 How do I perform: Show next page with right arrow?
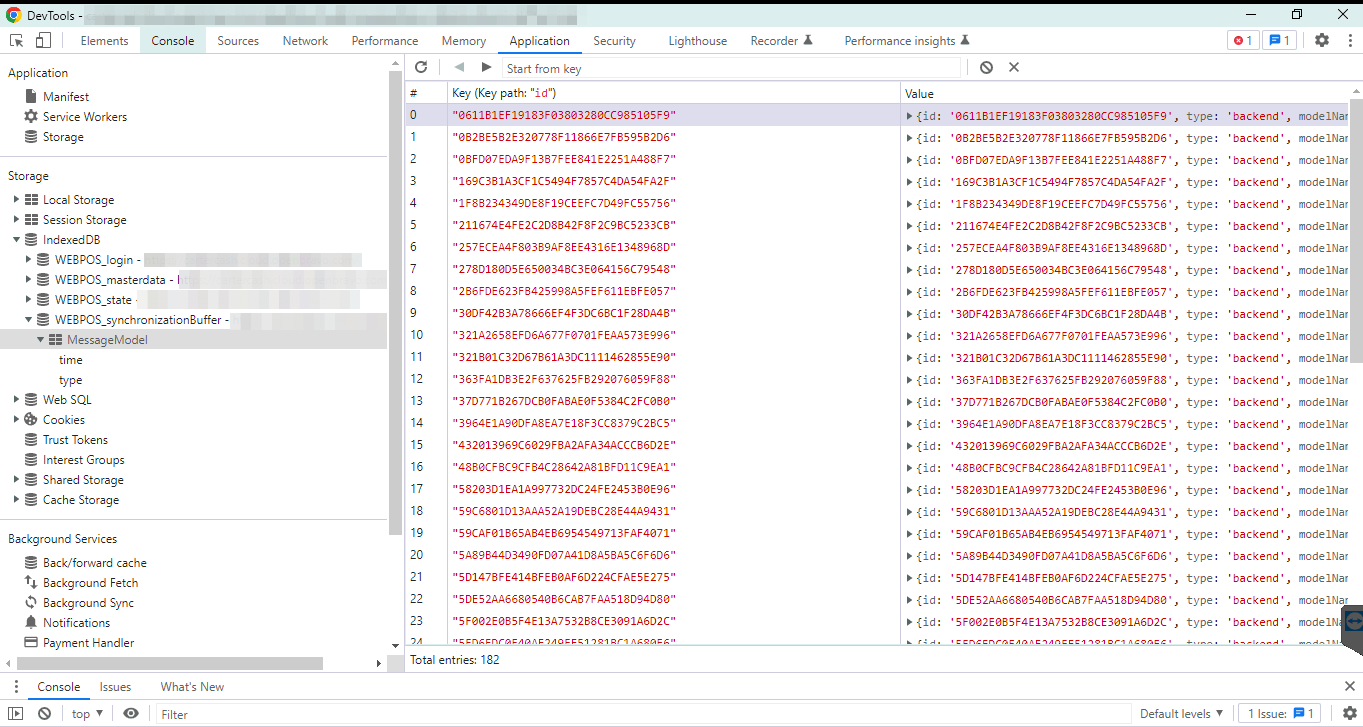[486, 67]
